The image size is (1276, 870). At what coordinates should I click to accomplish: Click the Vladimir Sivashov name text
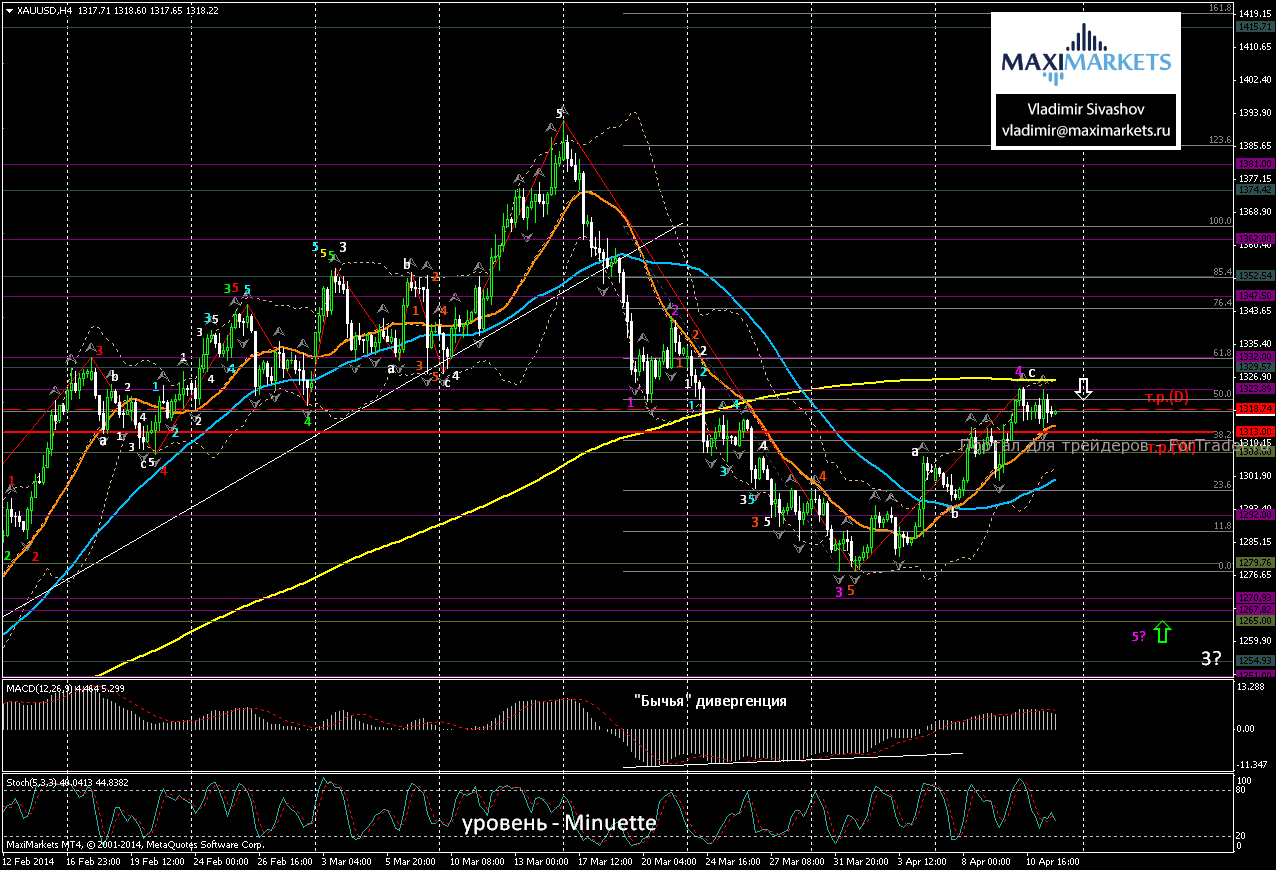coord(1086,109)
